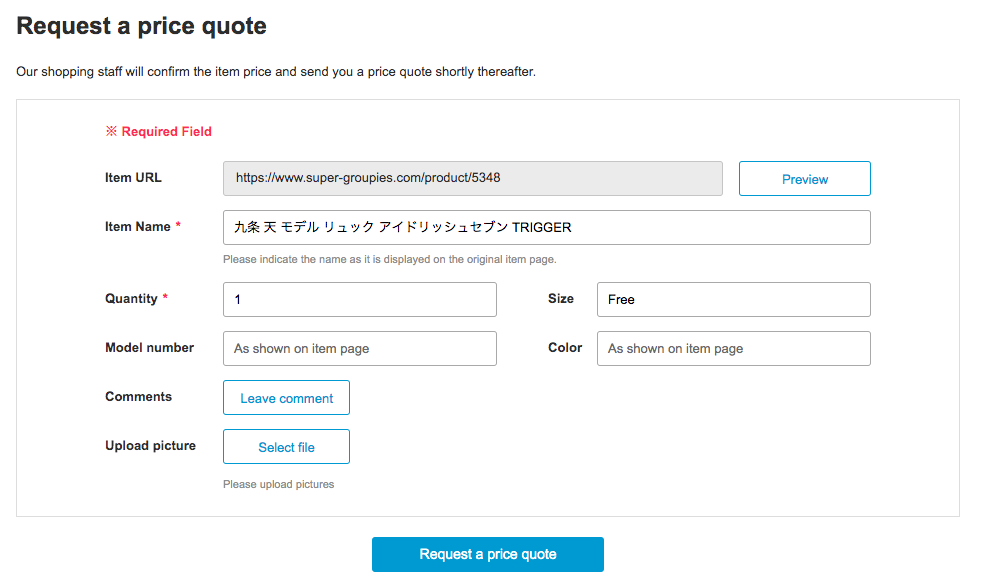Click the Item URL field with the super-groupies link

(x=473, y=178)
